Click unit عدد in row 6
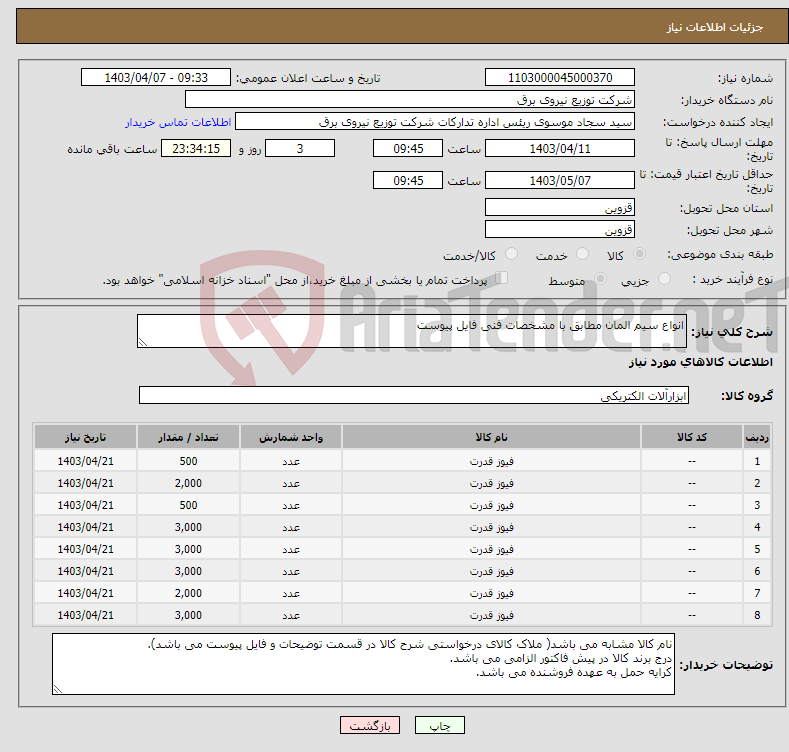The image size is (789, 752). (x=291, y=571)
